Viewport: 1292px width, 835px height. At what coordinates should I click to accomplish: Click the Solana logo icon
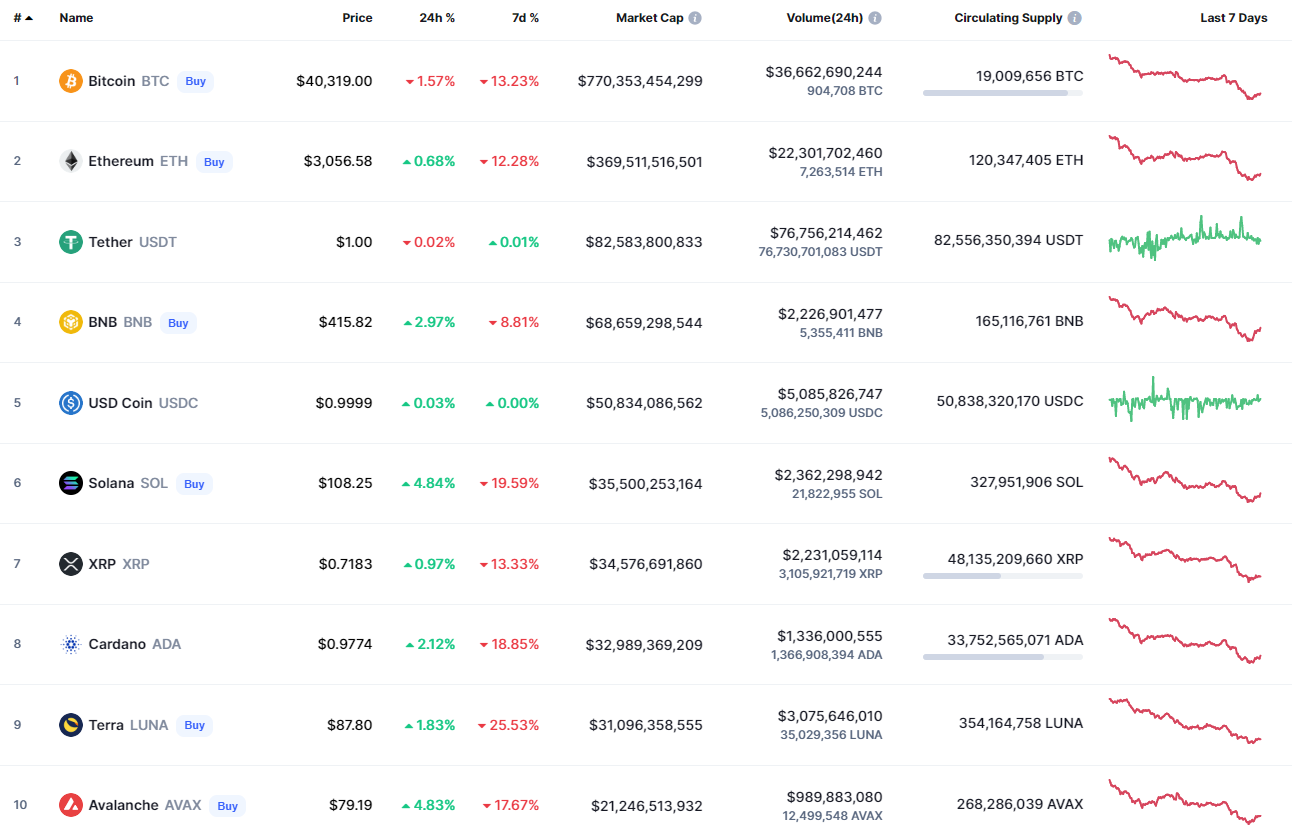pos(70,483)
